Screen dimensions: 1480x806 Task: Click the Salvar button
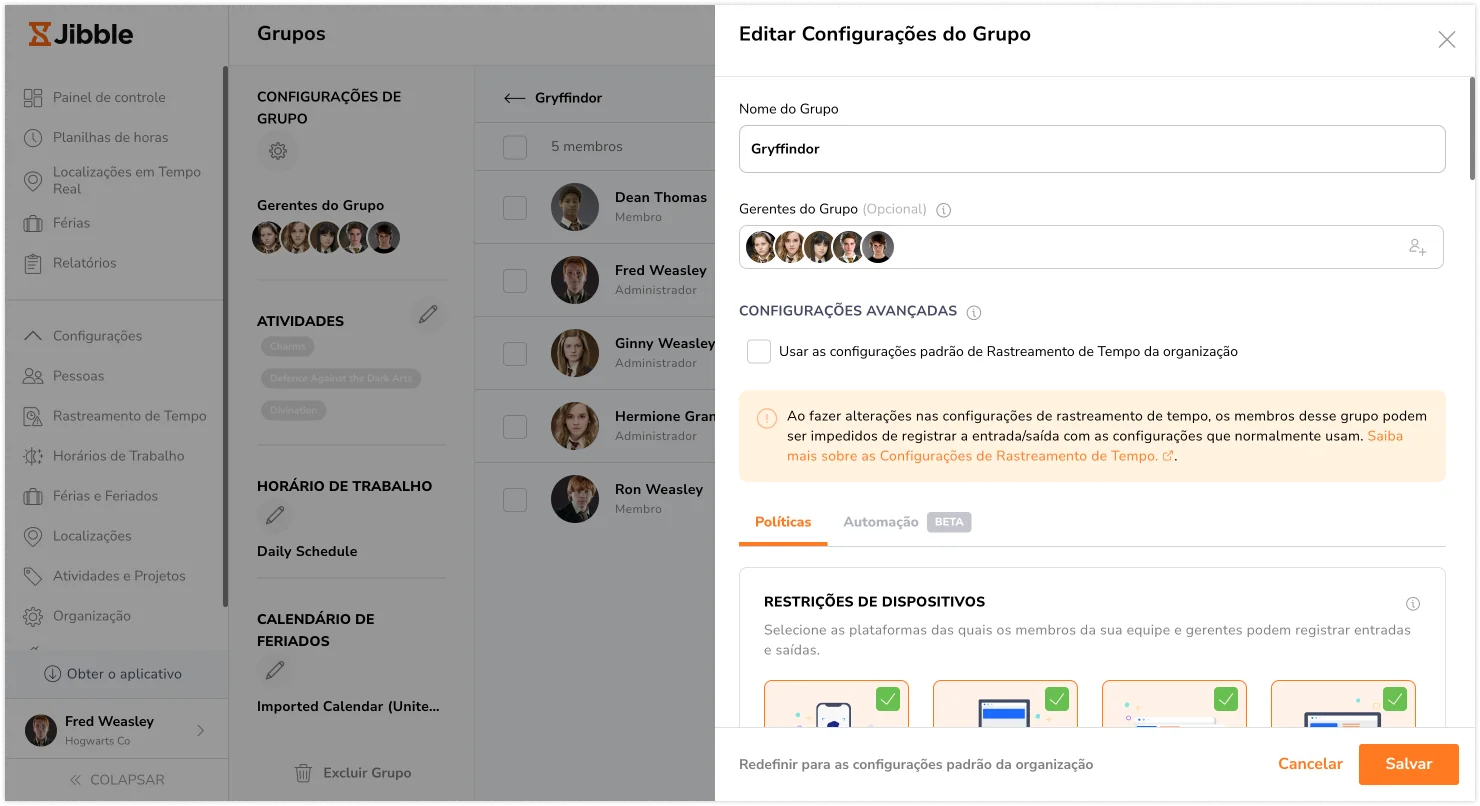coord(1408,764)
